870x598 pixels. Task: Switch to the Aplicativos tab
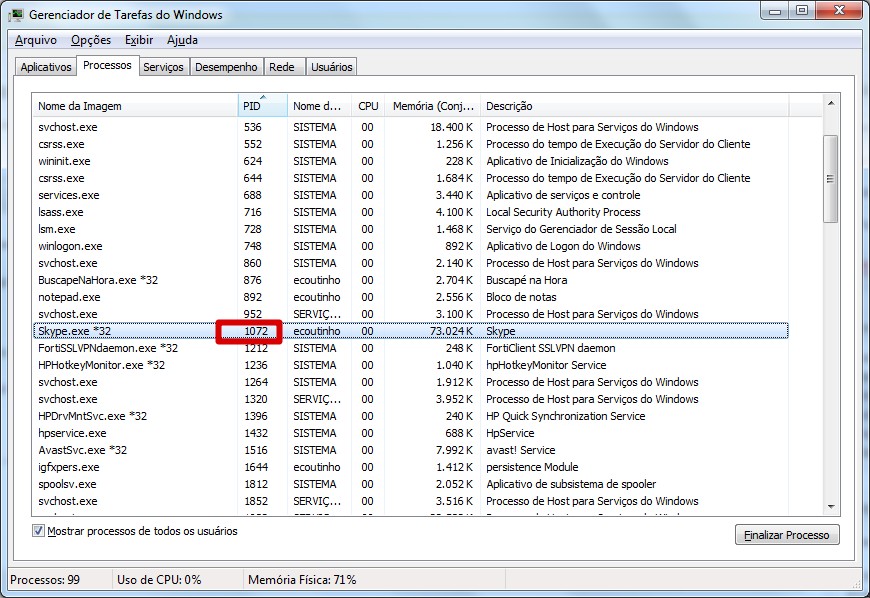point(46,67)
